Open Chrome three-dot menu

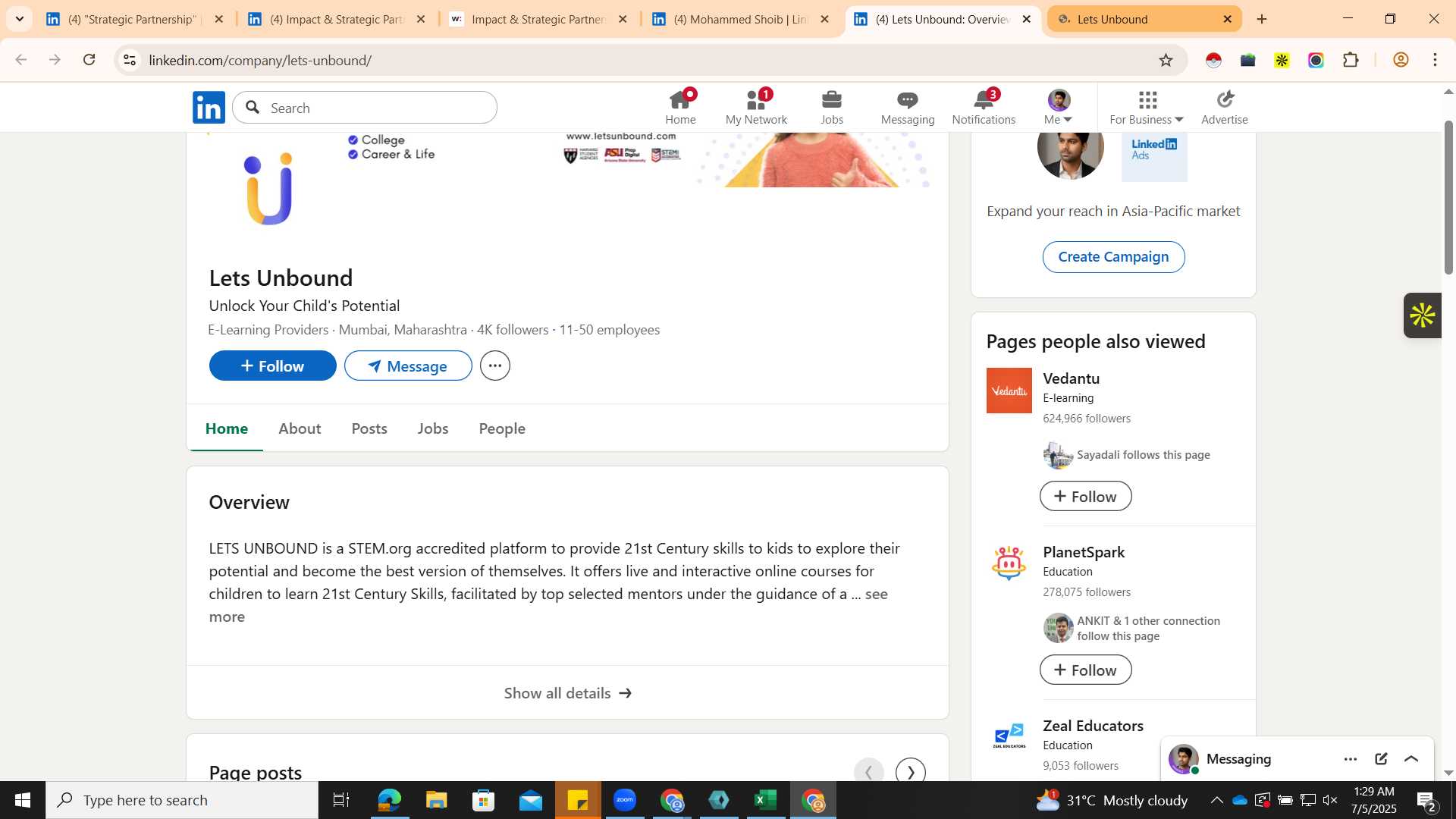pyautogui.click(x=1435, y=60)
